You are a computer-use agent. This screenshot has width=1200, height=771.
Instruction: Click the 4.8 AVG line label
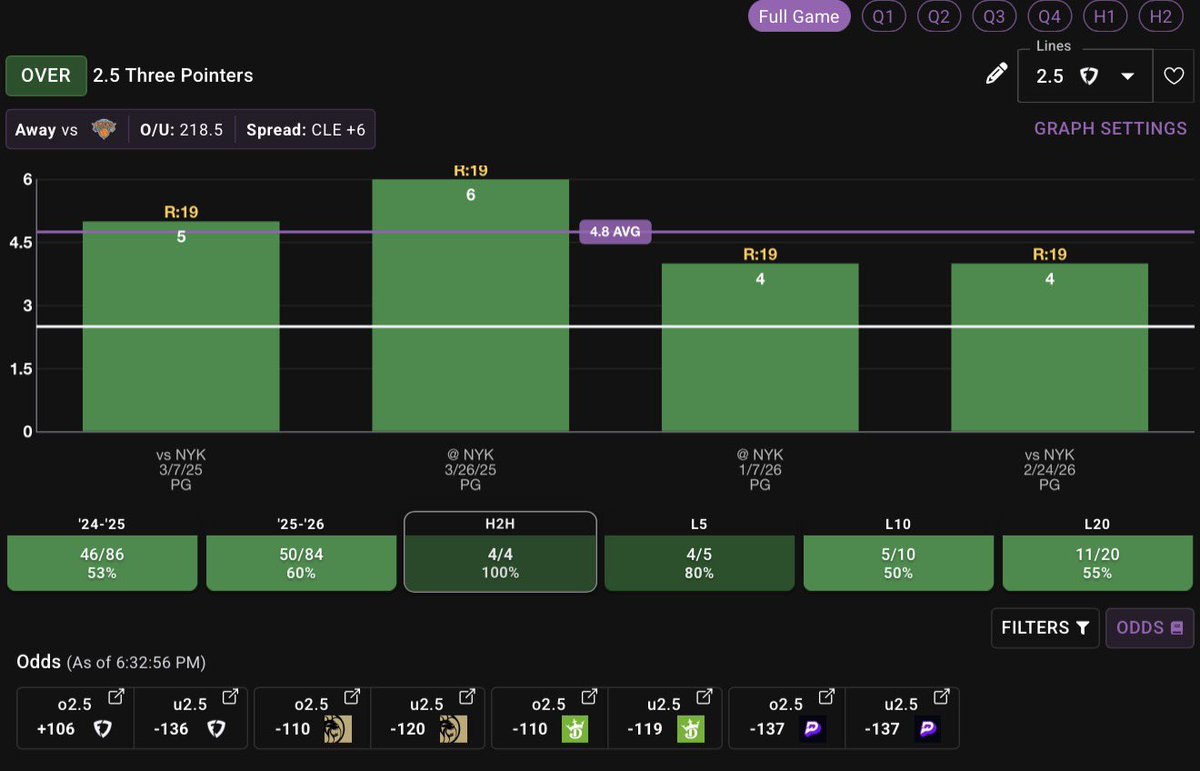615,232
